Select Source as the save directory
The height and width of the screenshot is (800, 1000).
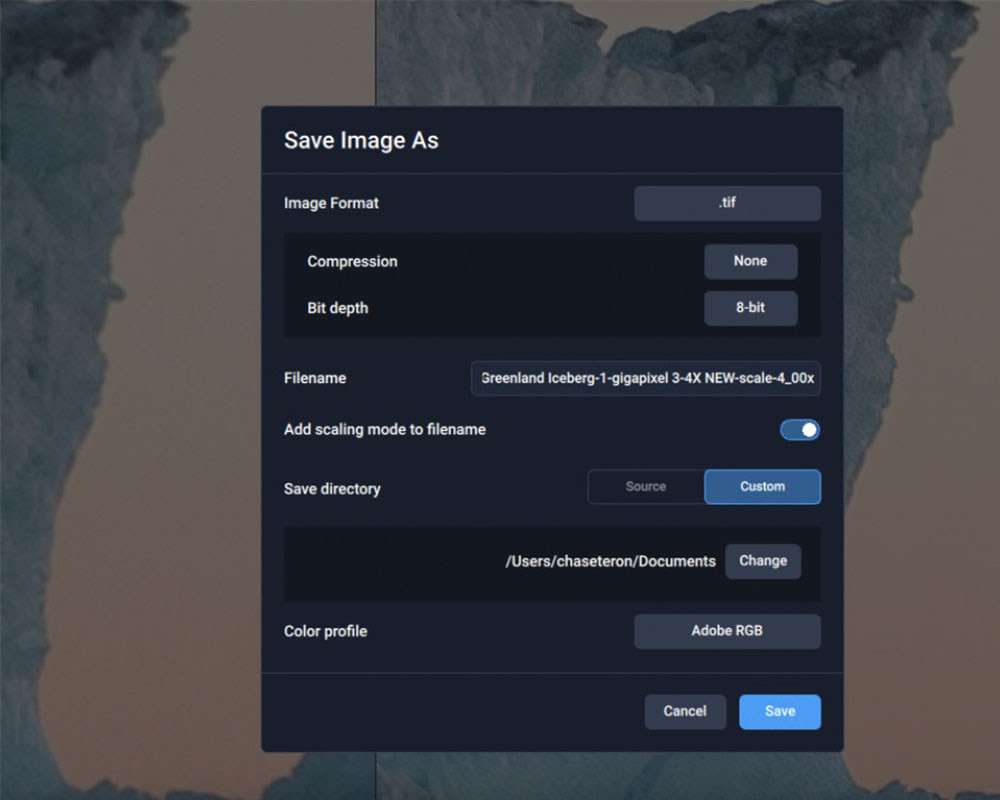[646, 487]
